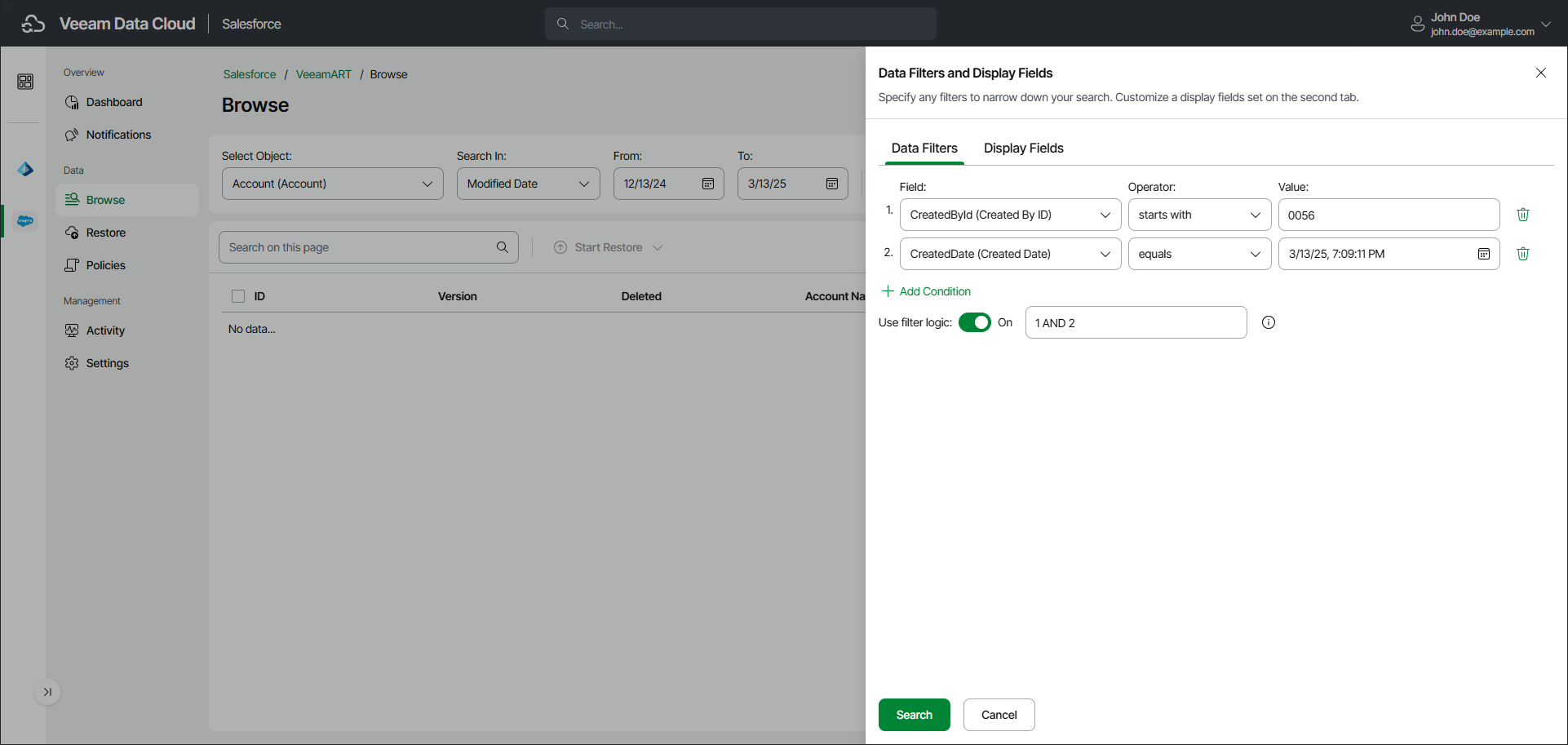
Task: Open the apps grid icon in left rail
Action: pos(25,82)
